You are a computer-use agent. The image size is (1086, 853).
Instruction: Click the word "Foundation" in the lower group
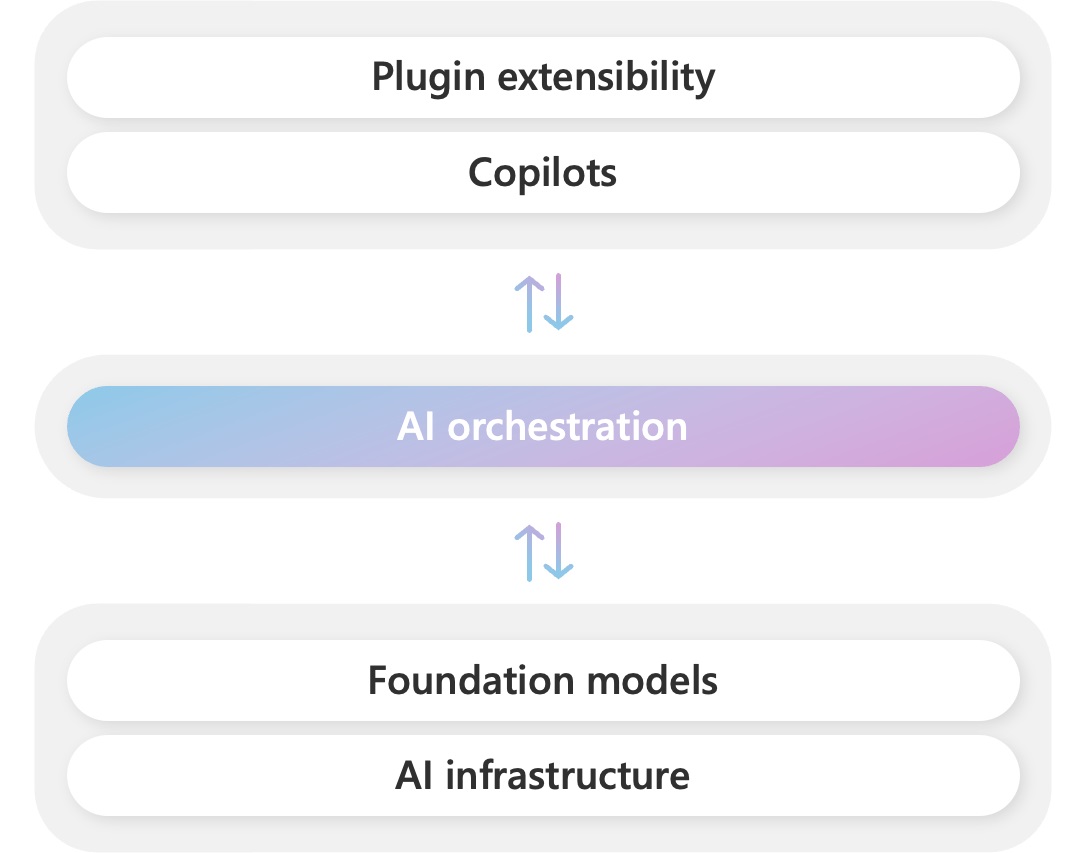(470, 681)
